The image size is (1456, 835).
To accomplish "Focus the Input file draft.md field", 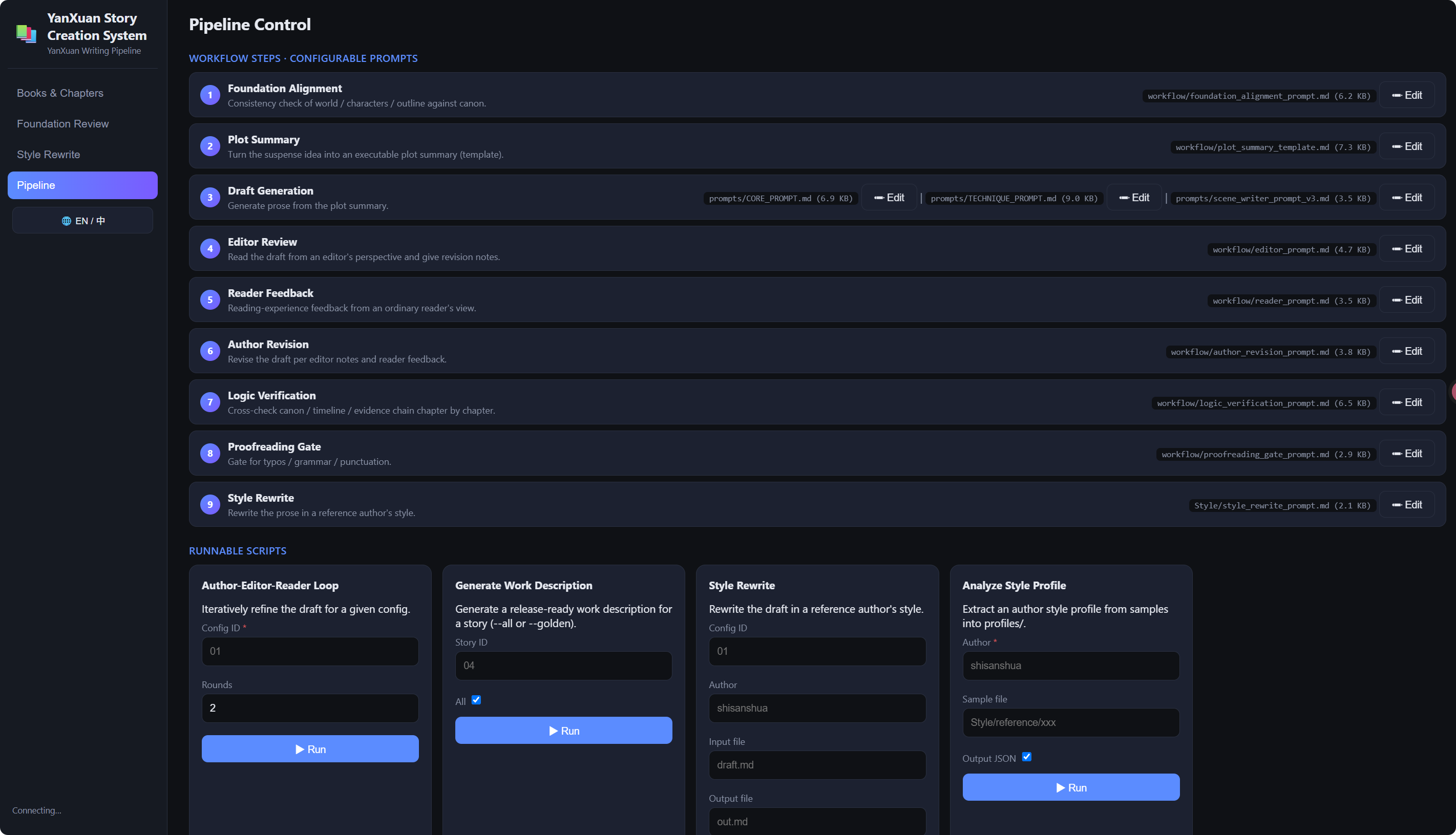I will (x=817, y=765).
